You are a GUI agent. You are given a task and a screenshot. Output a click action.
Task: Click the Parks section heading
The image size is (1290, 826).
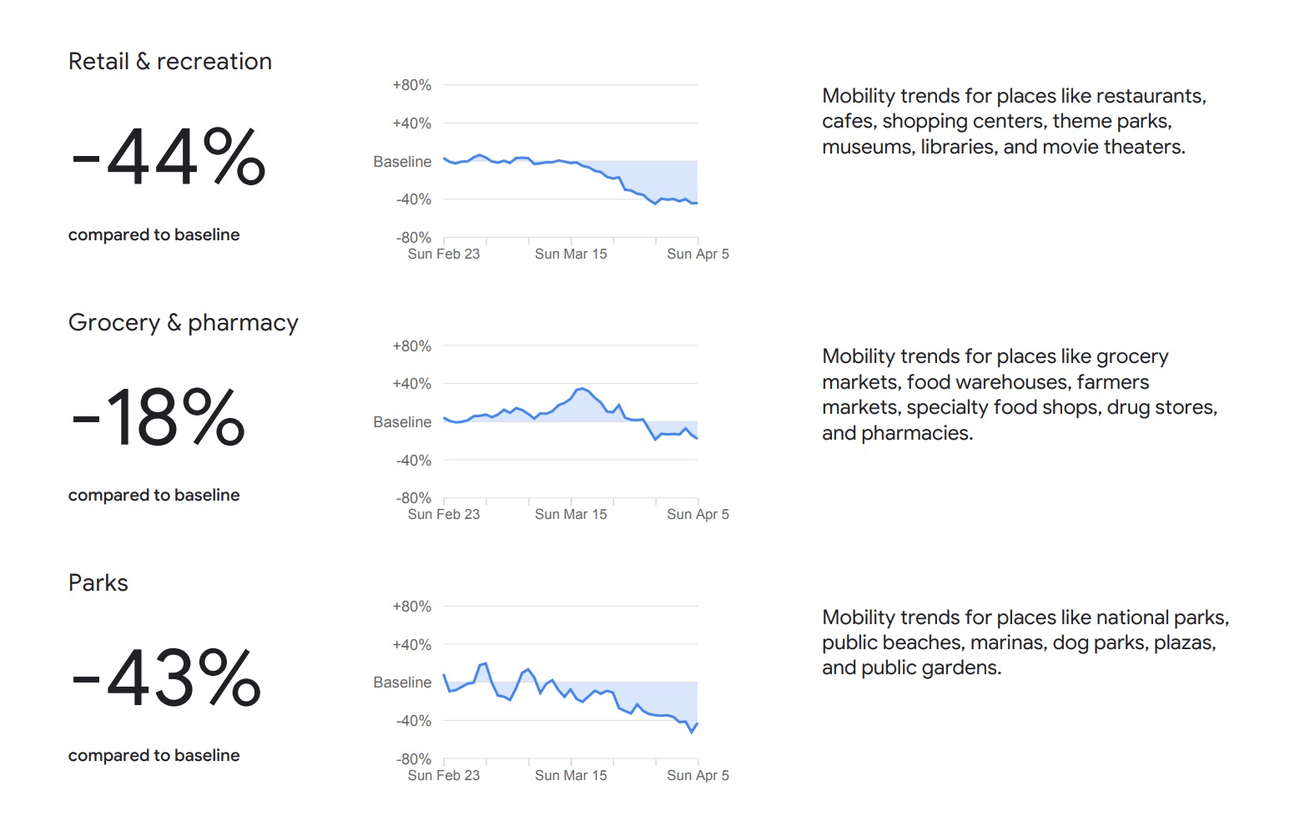pyautogui.click(x=98, y=583)
